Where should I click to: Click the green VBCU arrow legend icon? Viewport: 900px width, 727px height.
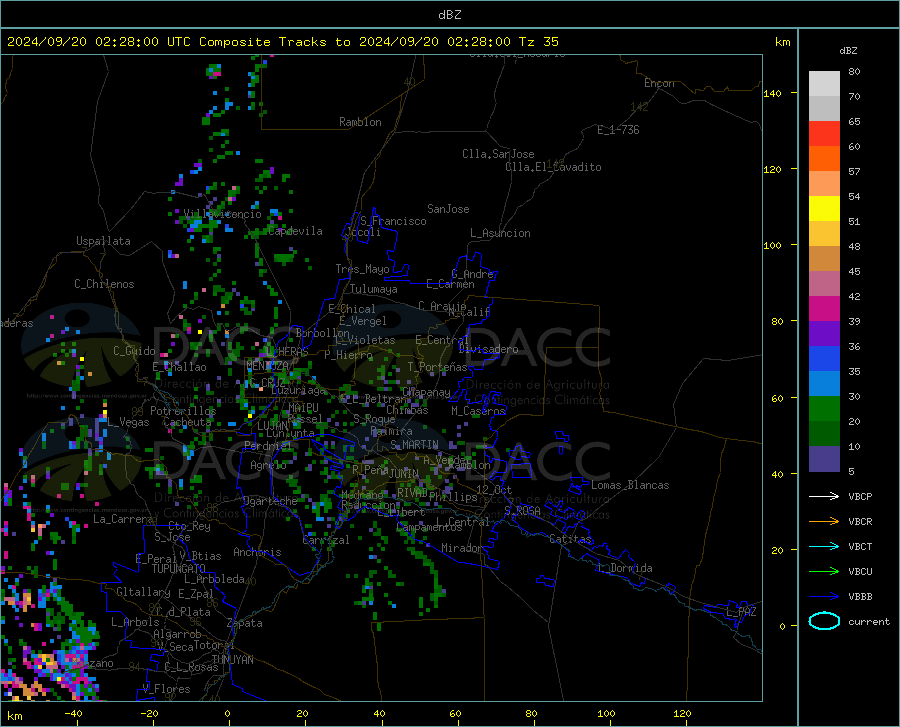824,571
